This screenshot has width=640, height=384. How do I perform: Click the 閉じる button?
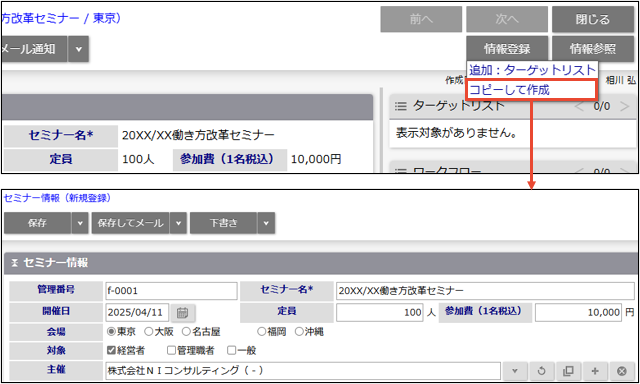[593, 19]
